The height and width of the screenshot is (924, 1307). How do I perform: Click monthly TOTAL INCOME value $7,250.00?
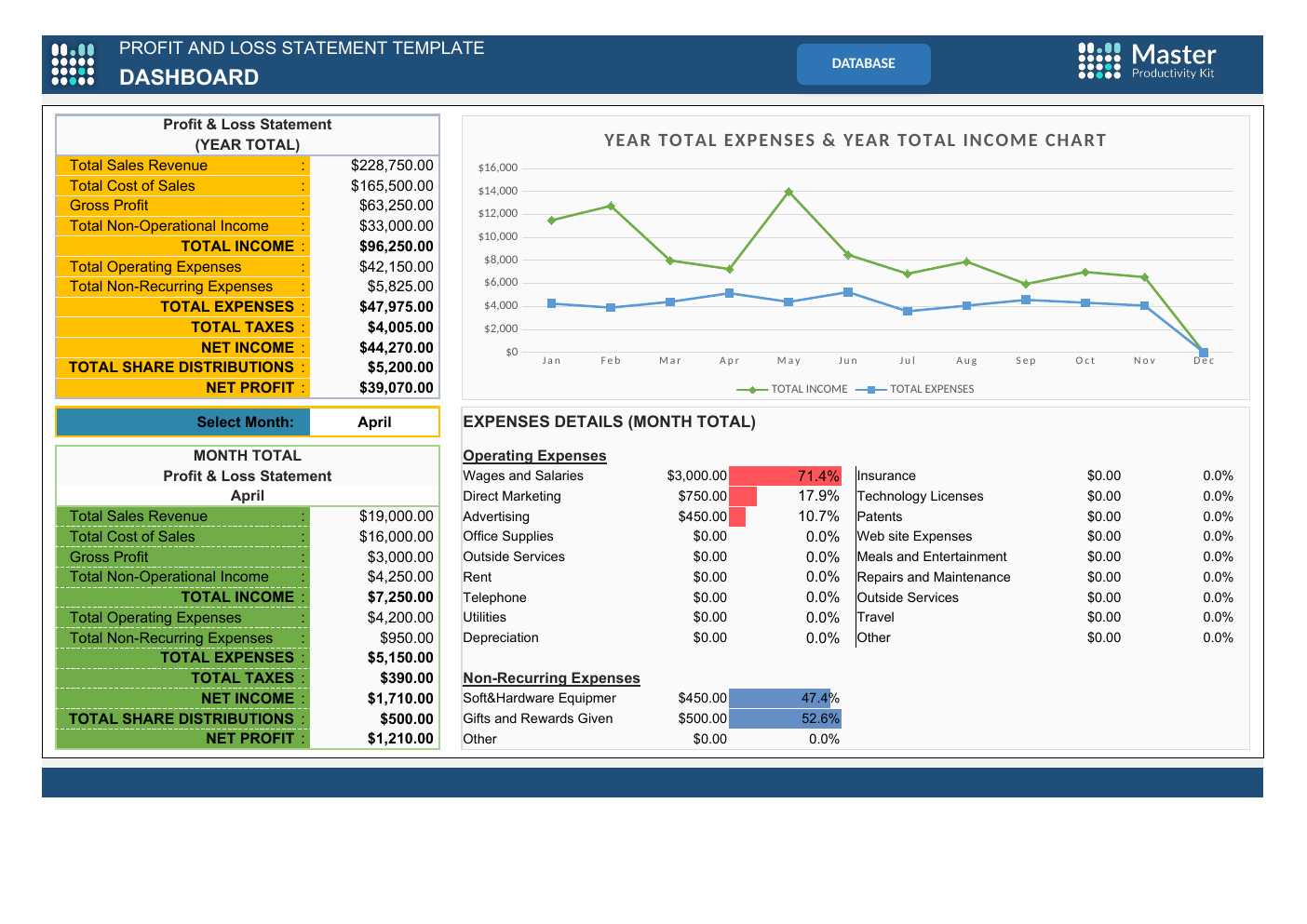pos(400,597)
